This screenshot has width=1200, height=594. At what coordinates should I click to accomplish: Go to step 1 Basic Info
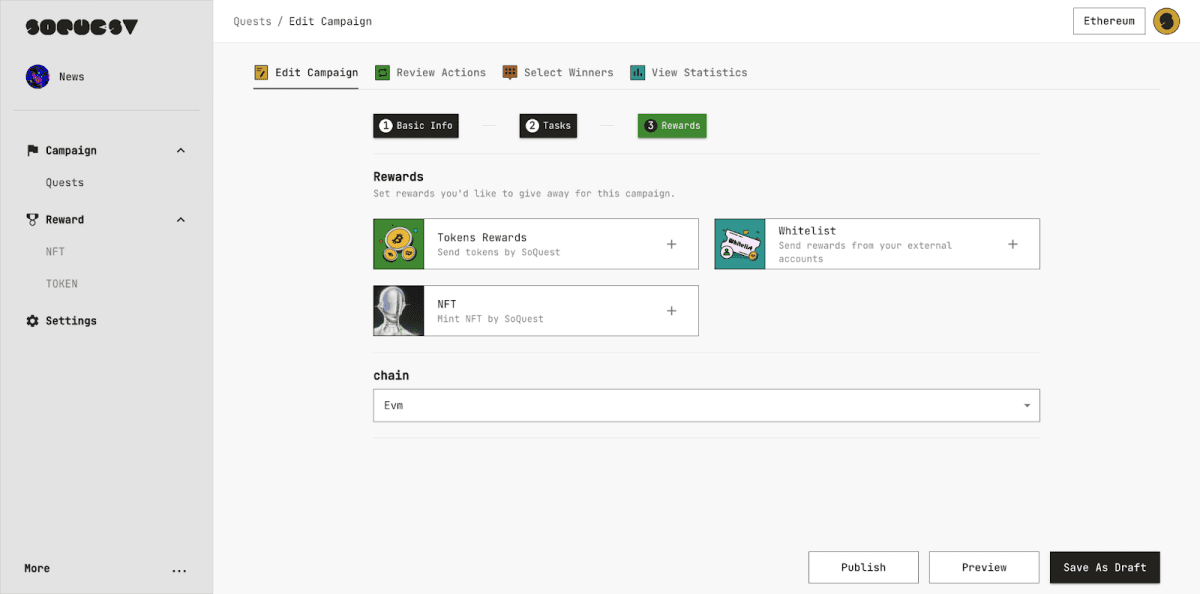point(416,126)
